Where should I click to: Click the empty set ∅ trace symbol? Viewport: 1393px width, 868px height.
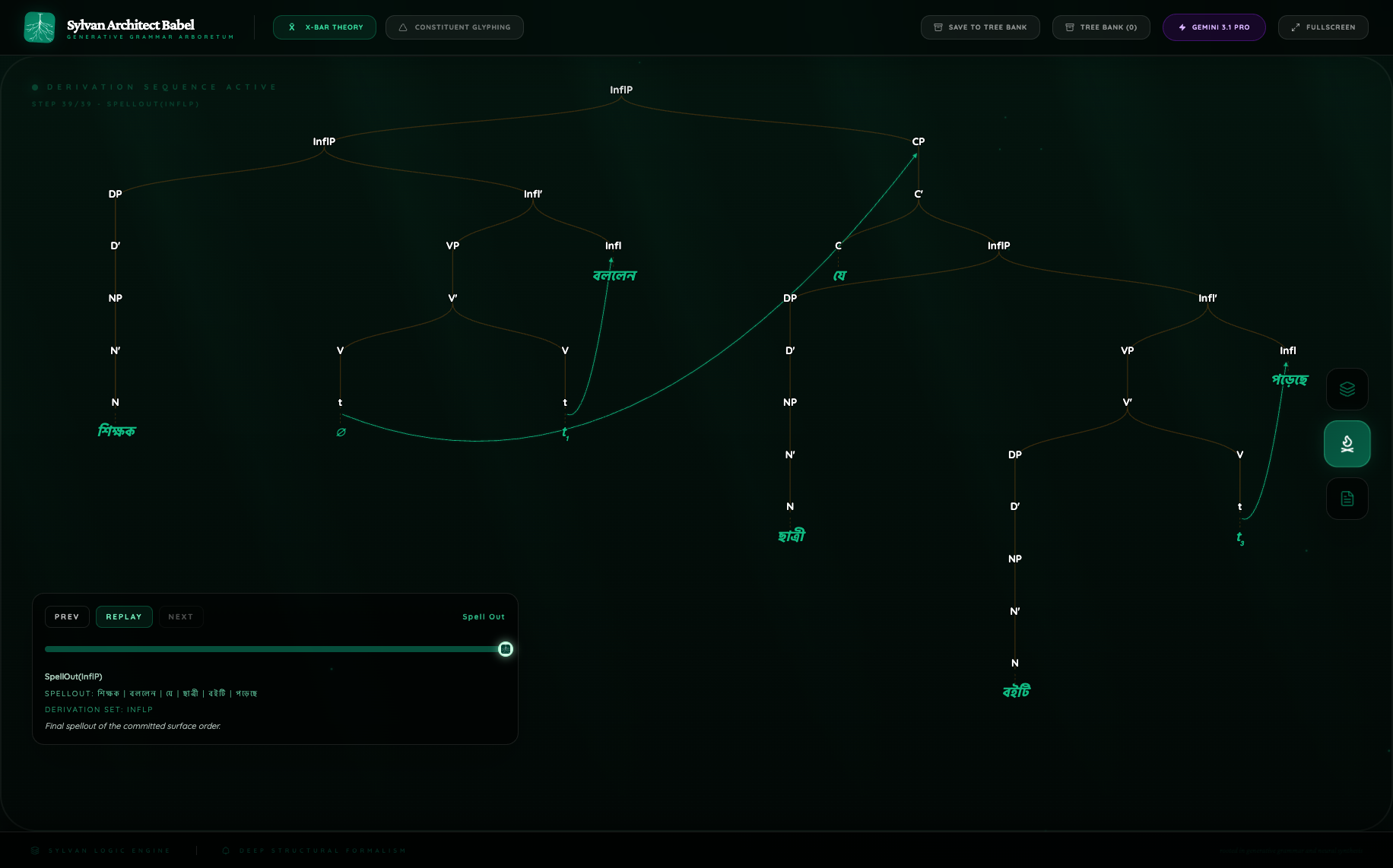(x=341, y=432)
